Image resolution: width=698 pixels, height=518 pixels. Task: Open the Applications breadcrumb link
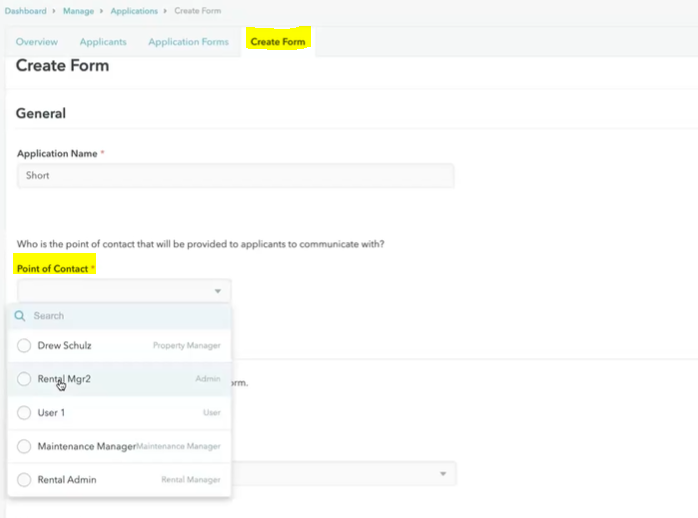[x=133, y=10]
